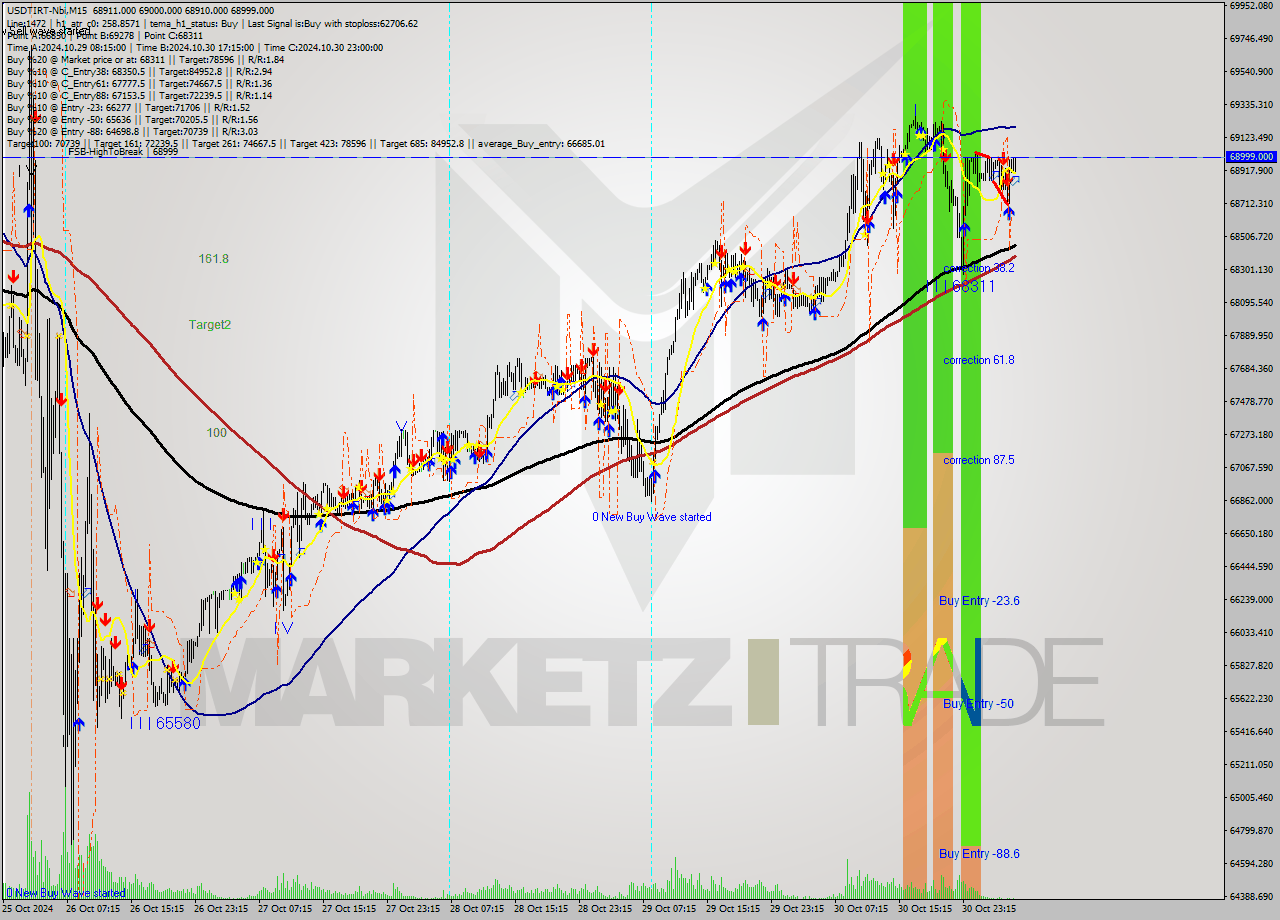Click the 'Buy Entry -88.6' label
The height and width of the screenshot is (920, 1280).
click(979, 854)
